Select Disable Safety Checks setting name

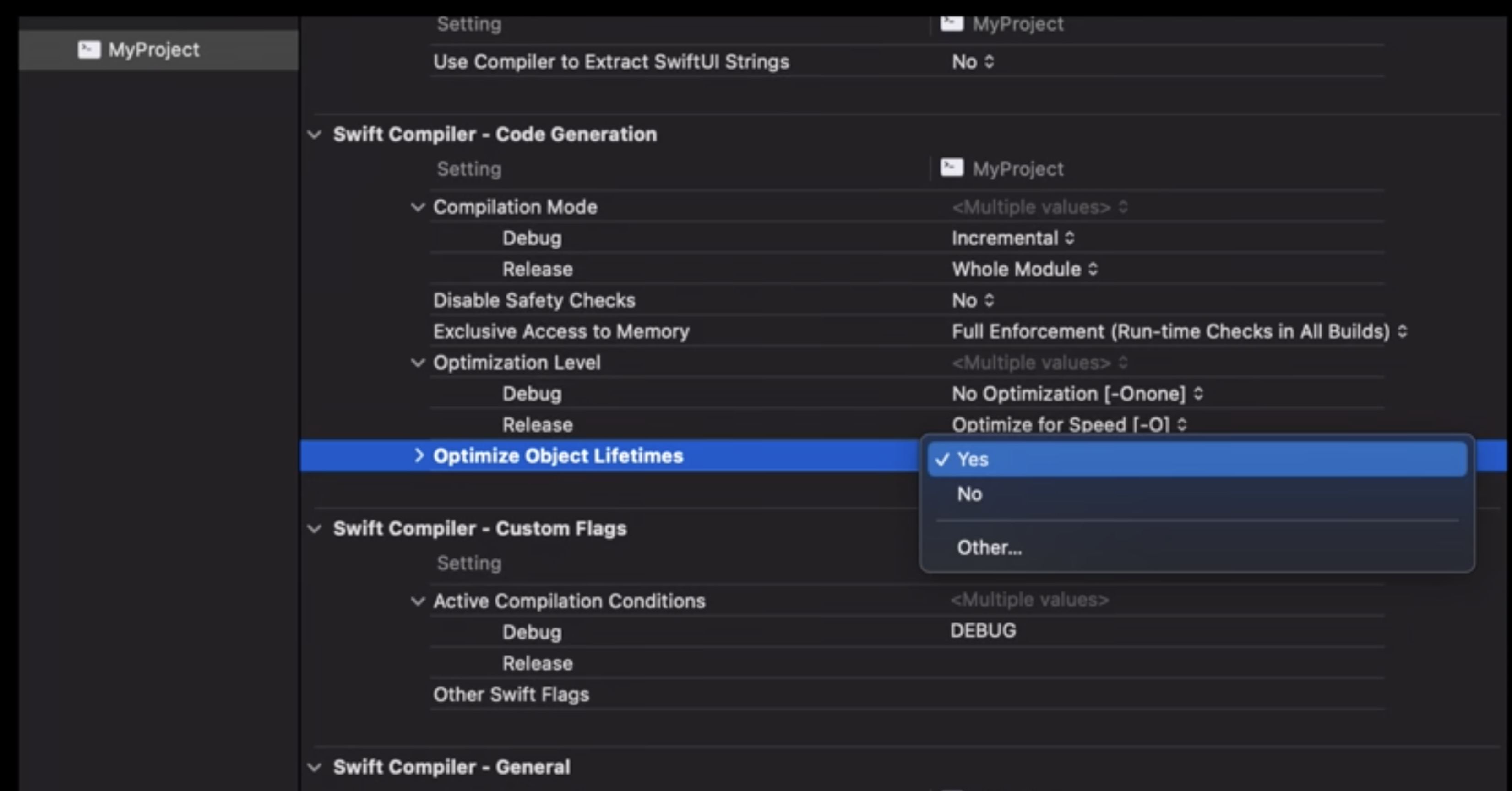534,300
